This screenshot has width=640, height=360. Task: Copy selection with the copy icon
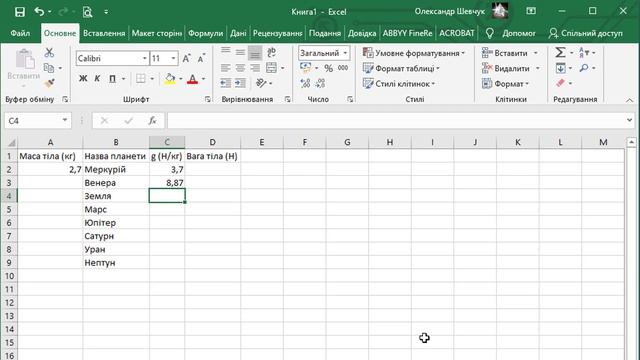[49, 68]
